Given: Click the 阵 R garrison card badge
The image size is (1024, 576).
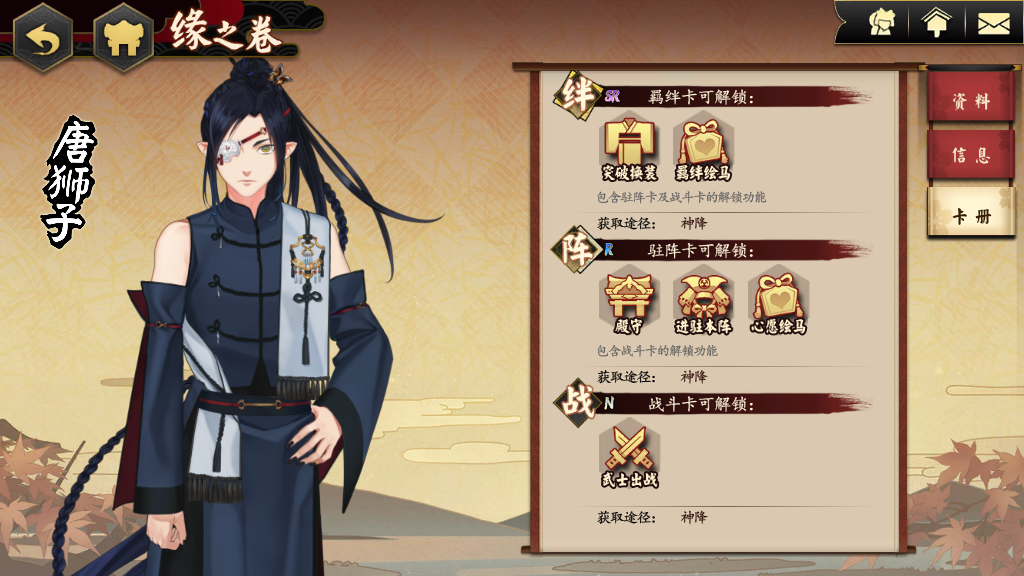Looking at the screenshot, I should click(575, 249).
